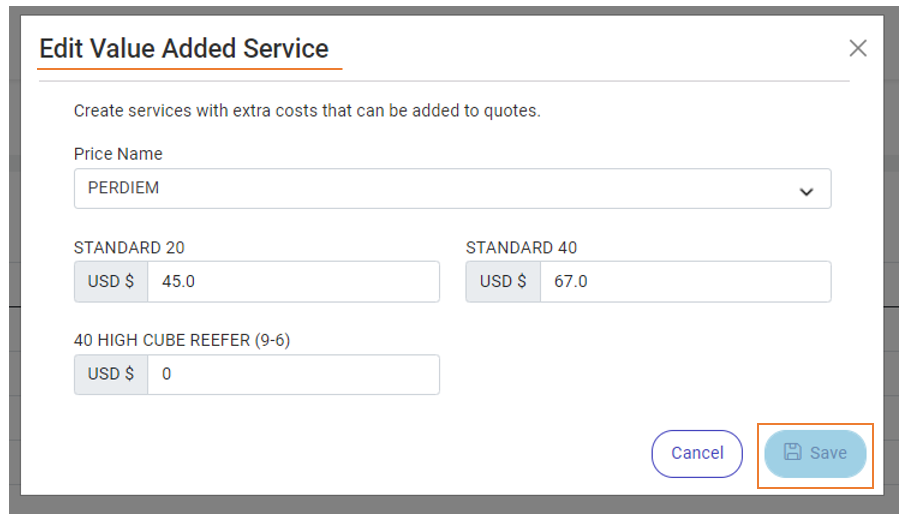Viewport: 909px width, 525px height.
Task: Click the services description text line
Action: 307,111
